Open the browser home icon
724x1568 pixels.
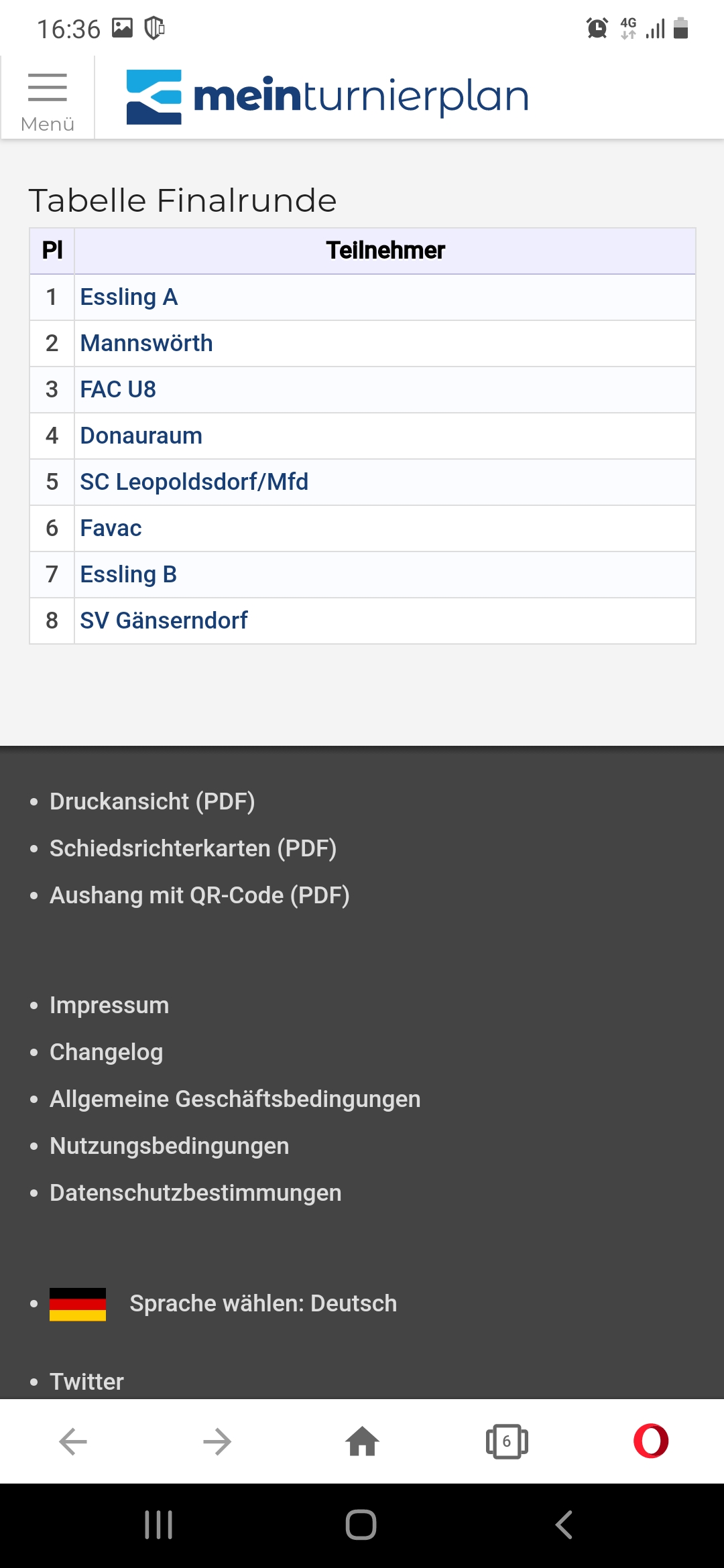(x=362, y=1441)
